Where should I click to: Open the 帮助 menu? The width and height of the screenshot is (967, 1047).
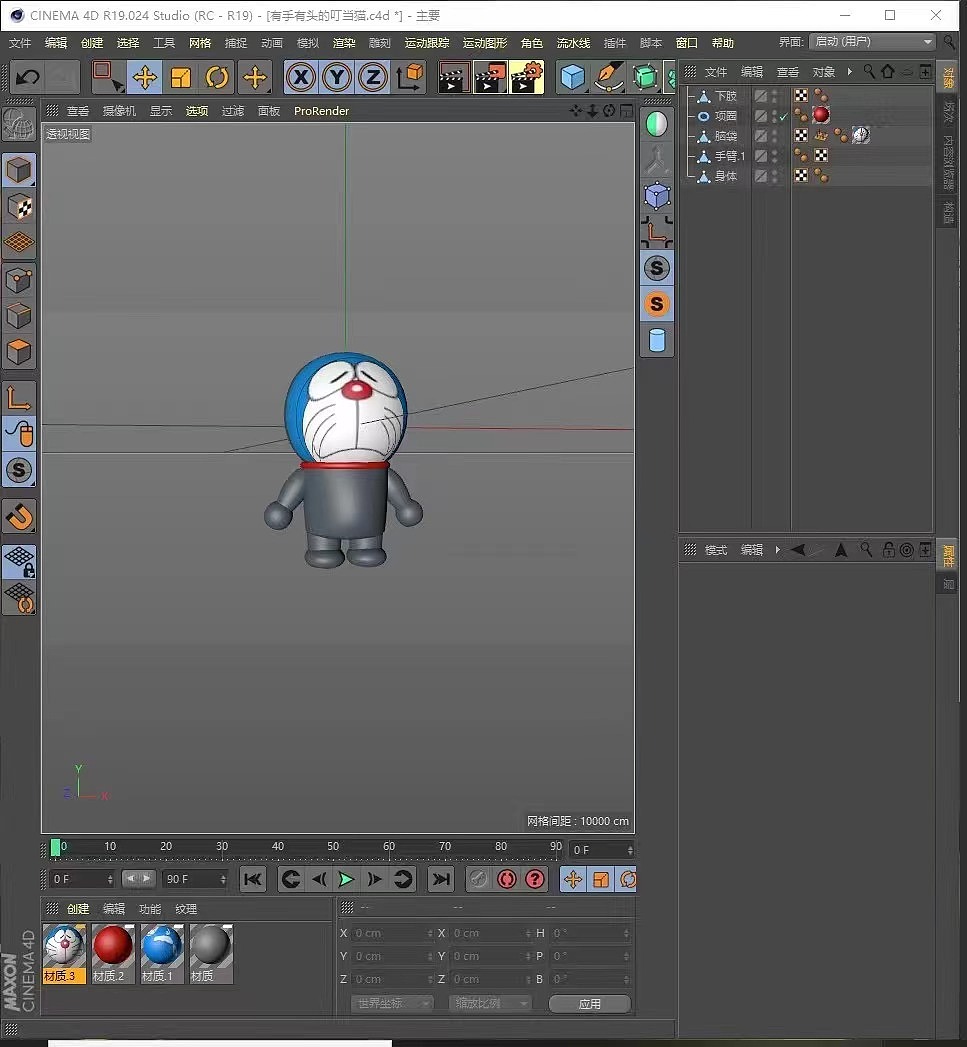tap(723, 43)
